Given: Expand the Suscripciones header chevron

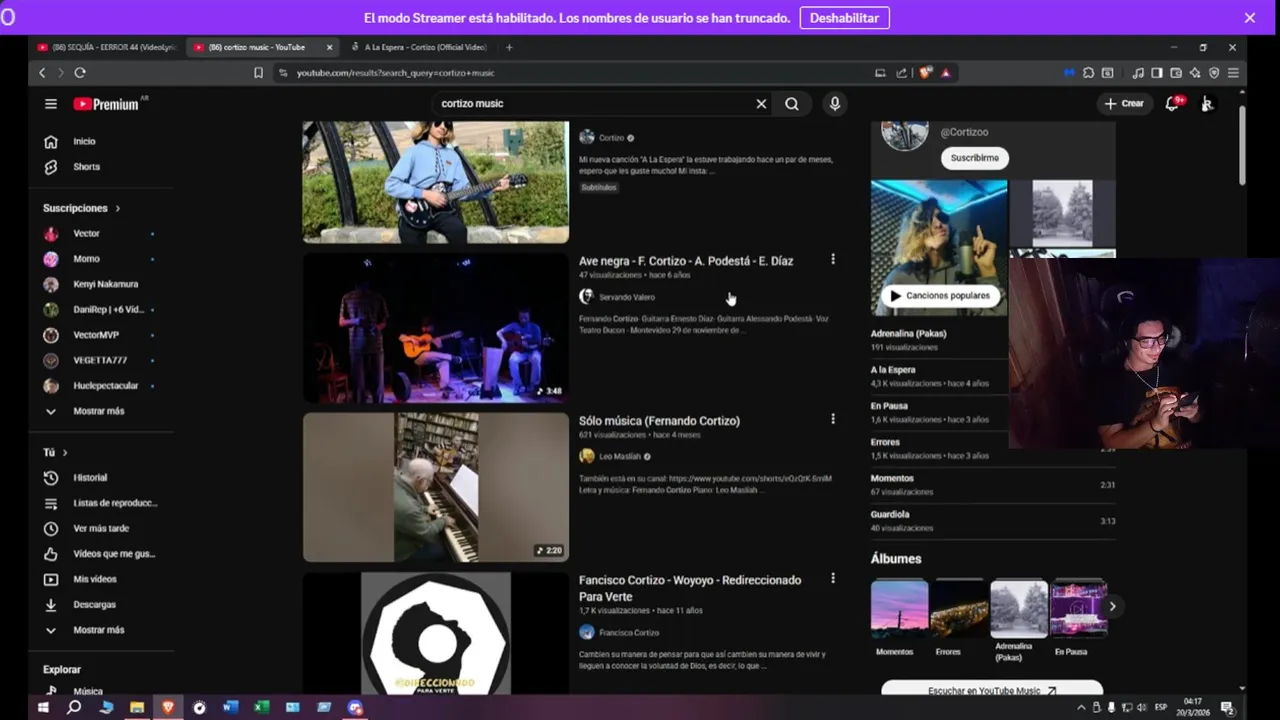Looking at the screenshot, I should [x=118, y=208].
